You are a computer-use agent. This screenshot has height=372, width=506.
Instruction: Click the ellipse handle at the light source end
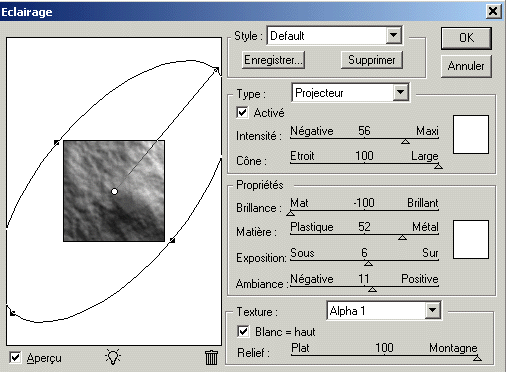pos(216,70)
